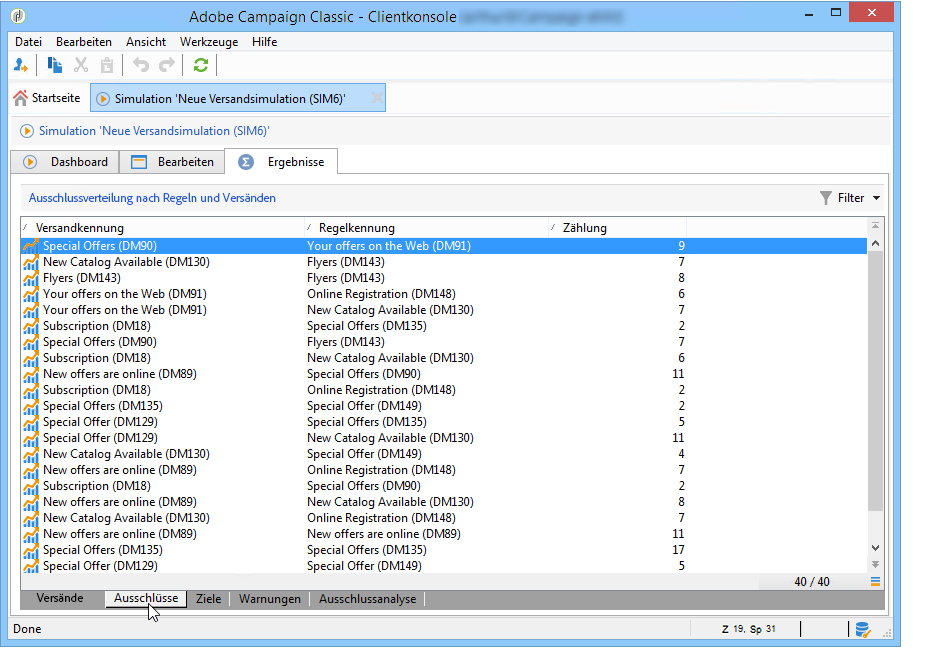This screenshot has width=940, height=672.
Task: Switch to the Dashboard tab
Action: click(x=65, y=162)
